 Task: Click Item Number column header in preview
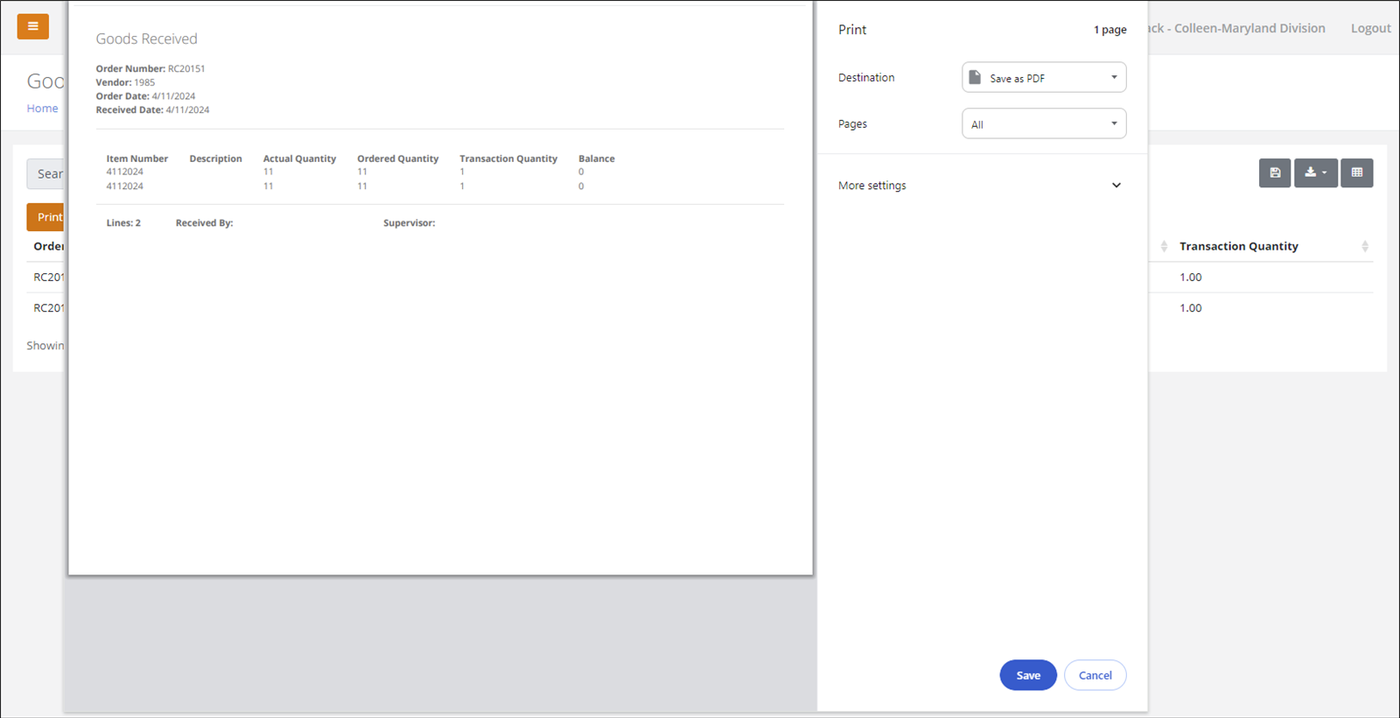pos(137,159)
